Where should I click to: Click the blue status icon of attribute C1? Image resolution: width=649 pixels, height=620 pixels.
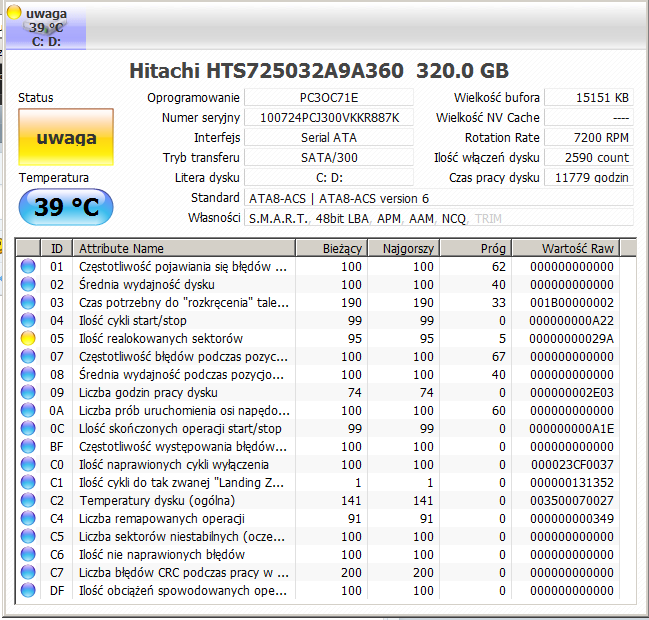pyautogui.click(x=28, y=482)
